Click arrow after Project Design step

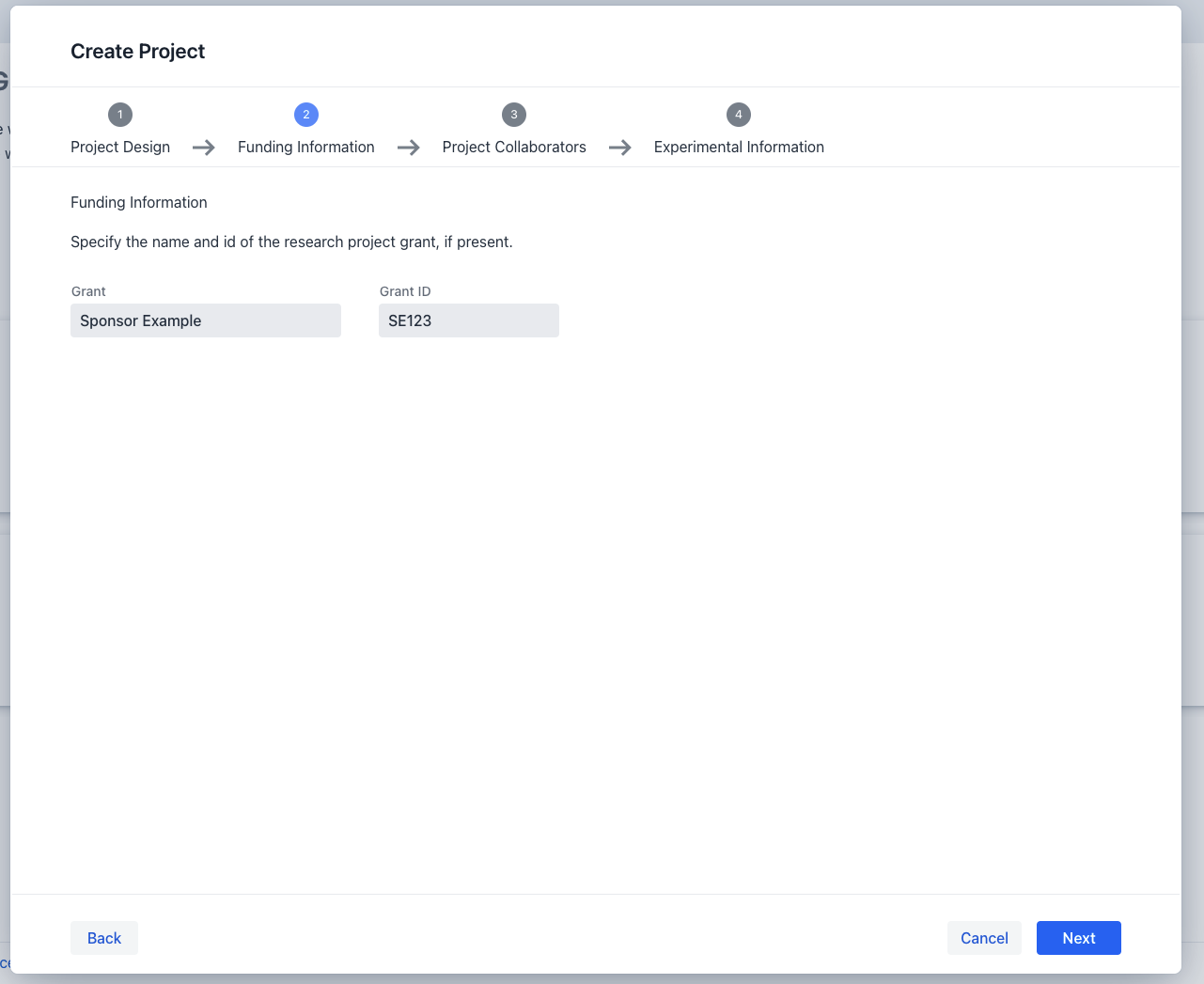click(x=204, y=148)
